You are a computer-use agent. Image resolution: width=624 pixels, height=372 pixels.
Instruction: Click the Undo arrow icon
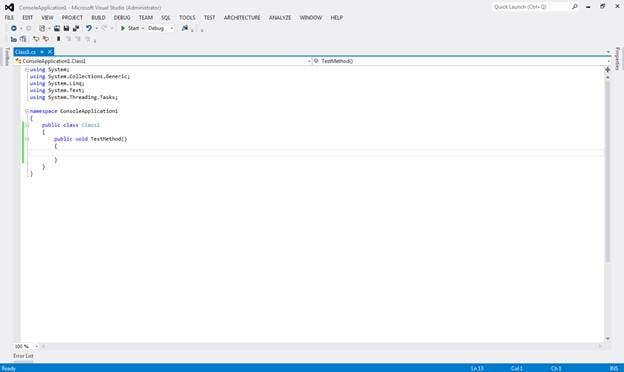click(89, 28)
